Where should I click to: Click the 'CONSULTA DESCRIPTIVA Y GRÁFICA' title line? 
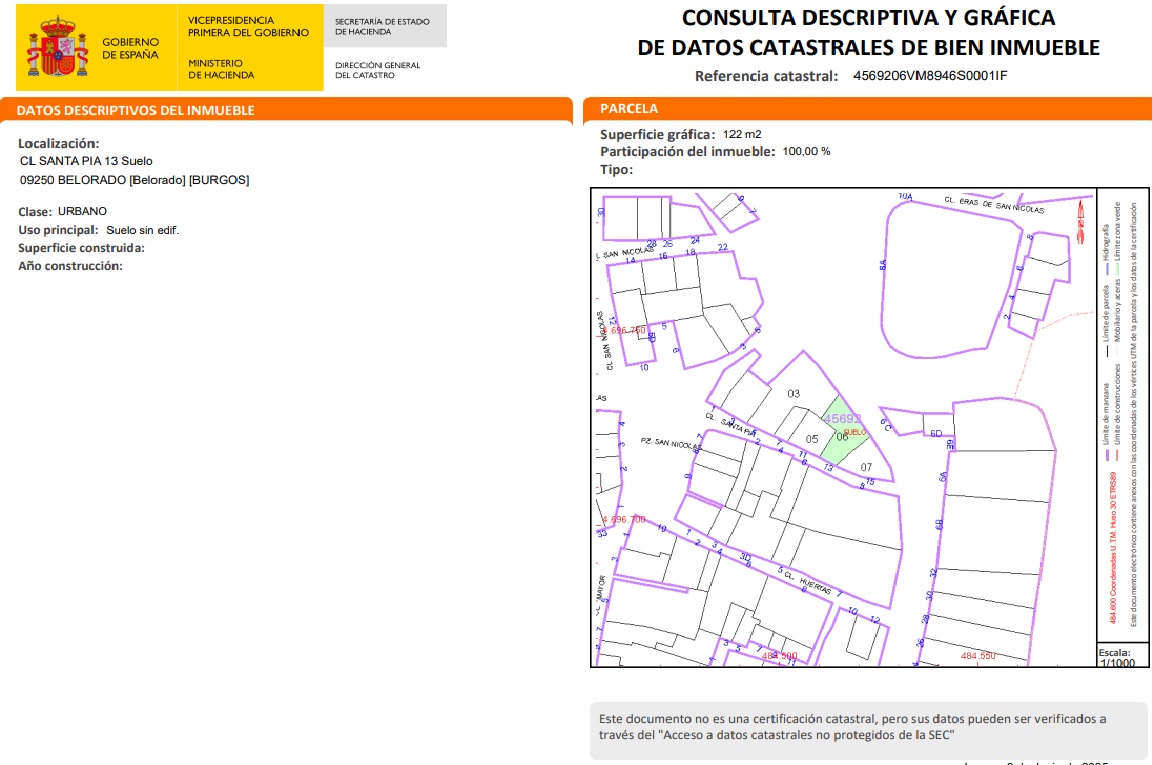click(868, 18)
